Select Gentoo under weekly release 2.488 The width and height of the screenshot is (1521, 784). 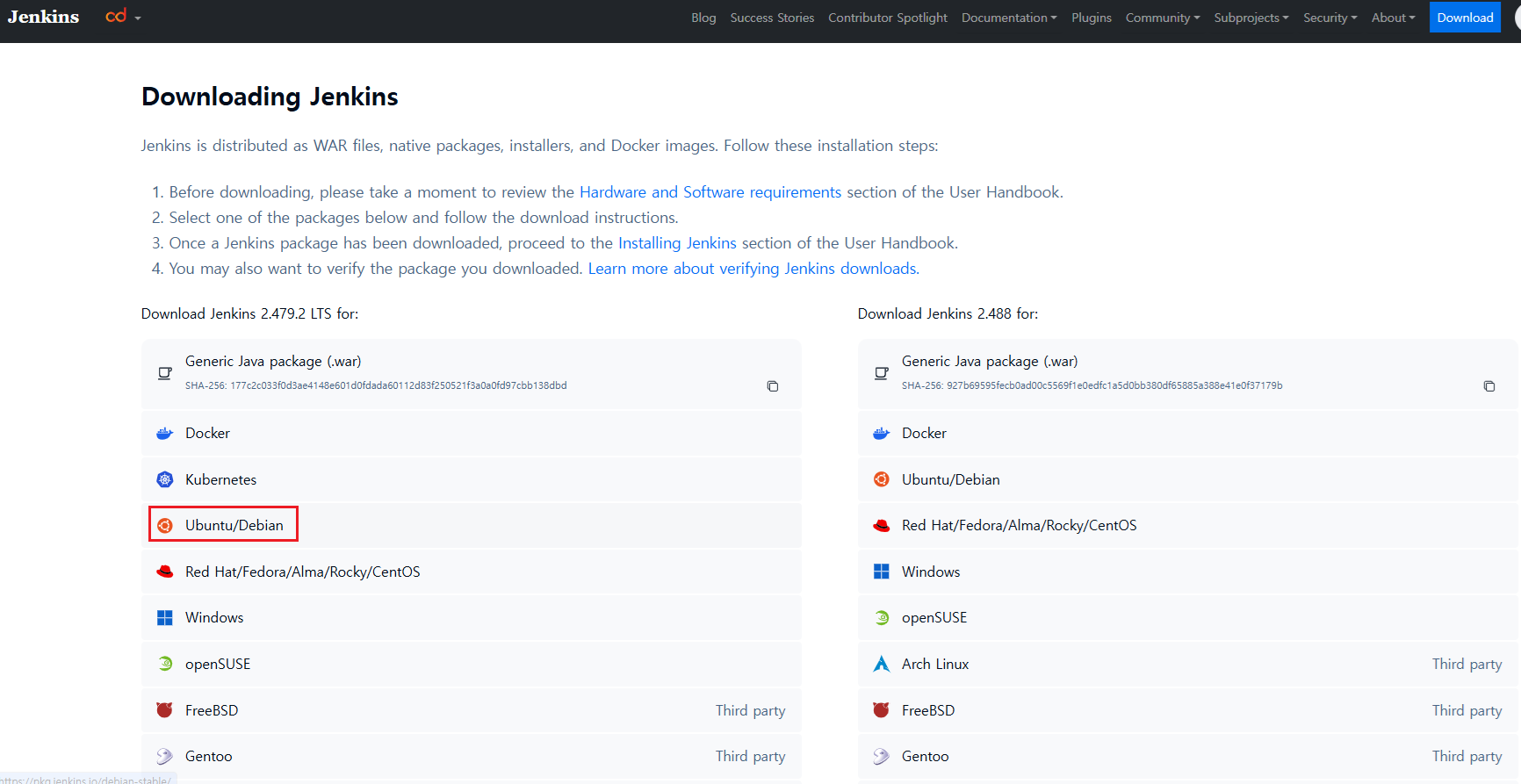tap(1188, 756)
